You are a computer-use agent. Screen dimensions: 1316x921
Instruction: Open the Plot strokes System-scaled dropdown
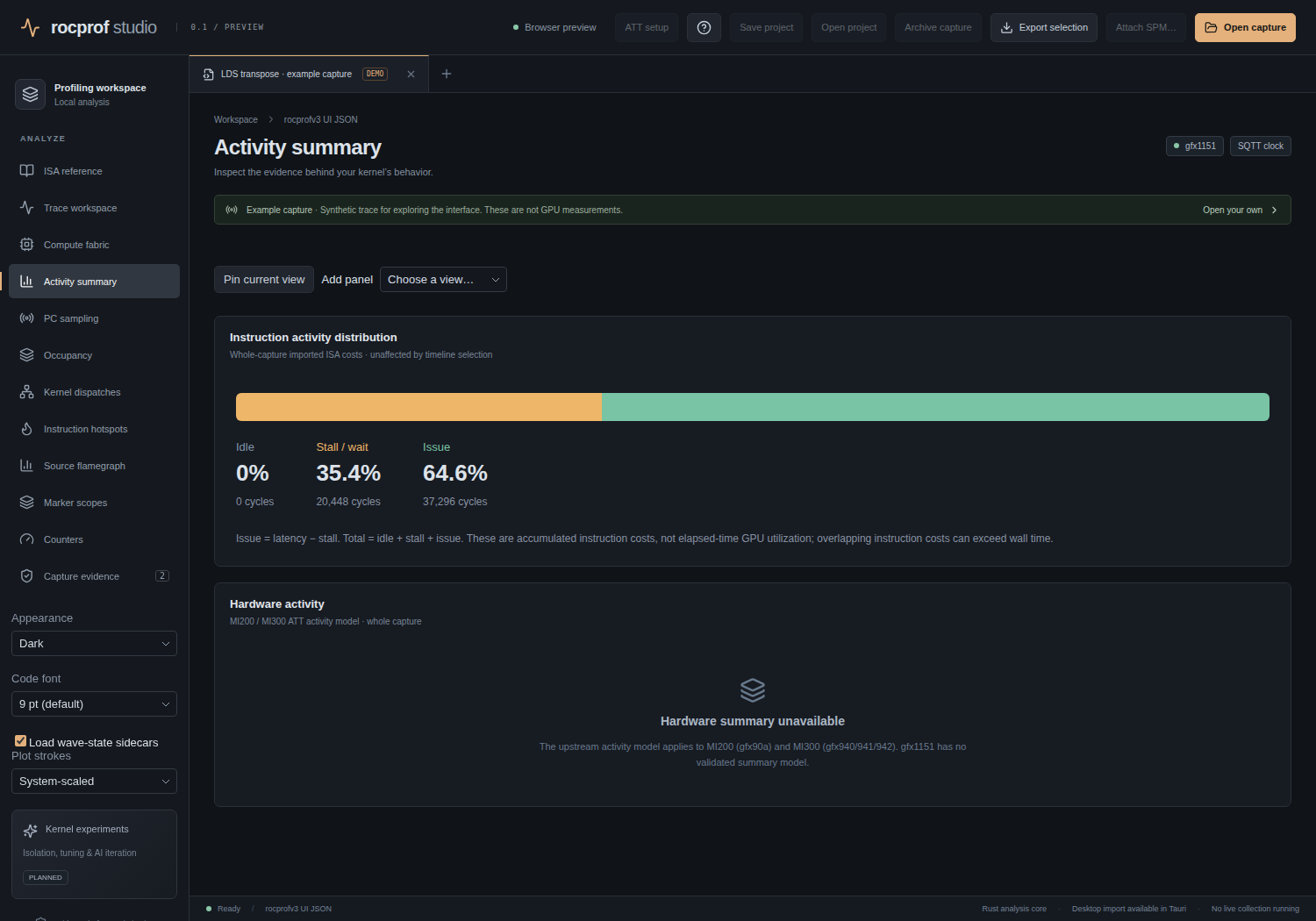click(x=94, y=782)
